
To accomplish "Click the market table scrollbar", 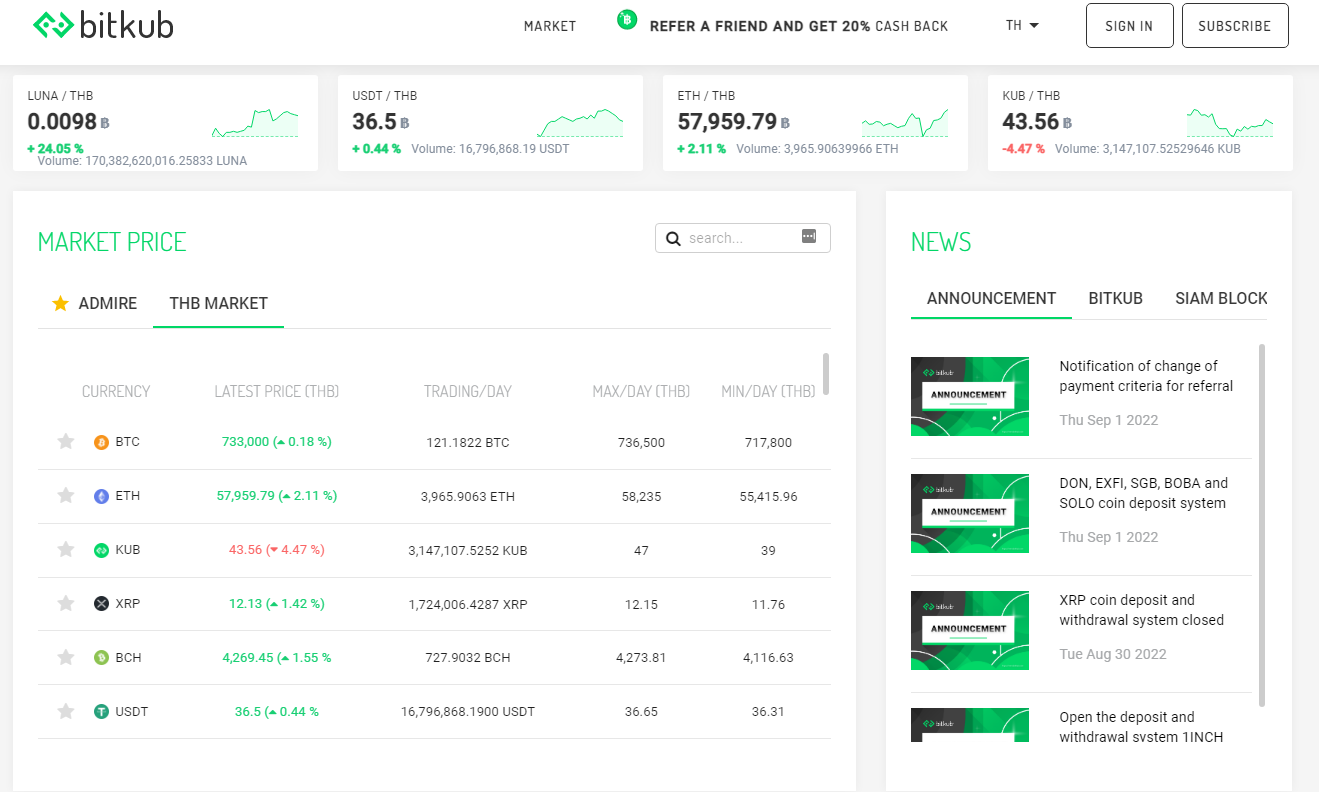I will (825, 374).
